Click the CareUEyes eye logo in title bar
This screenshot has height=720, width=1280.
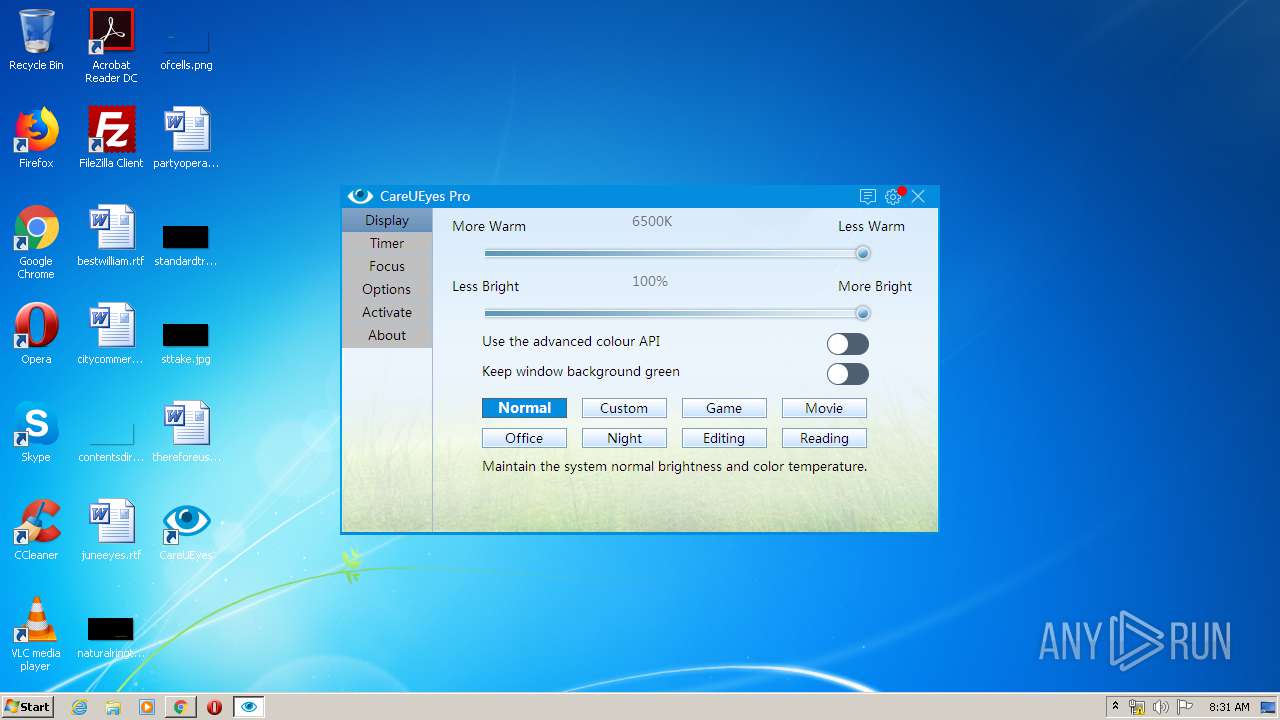[x=360, y=196]
